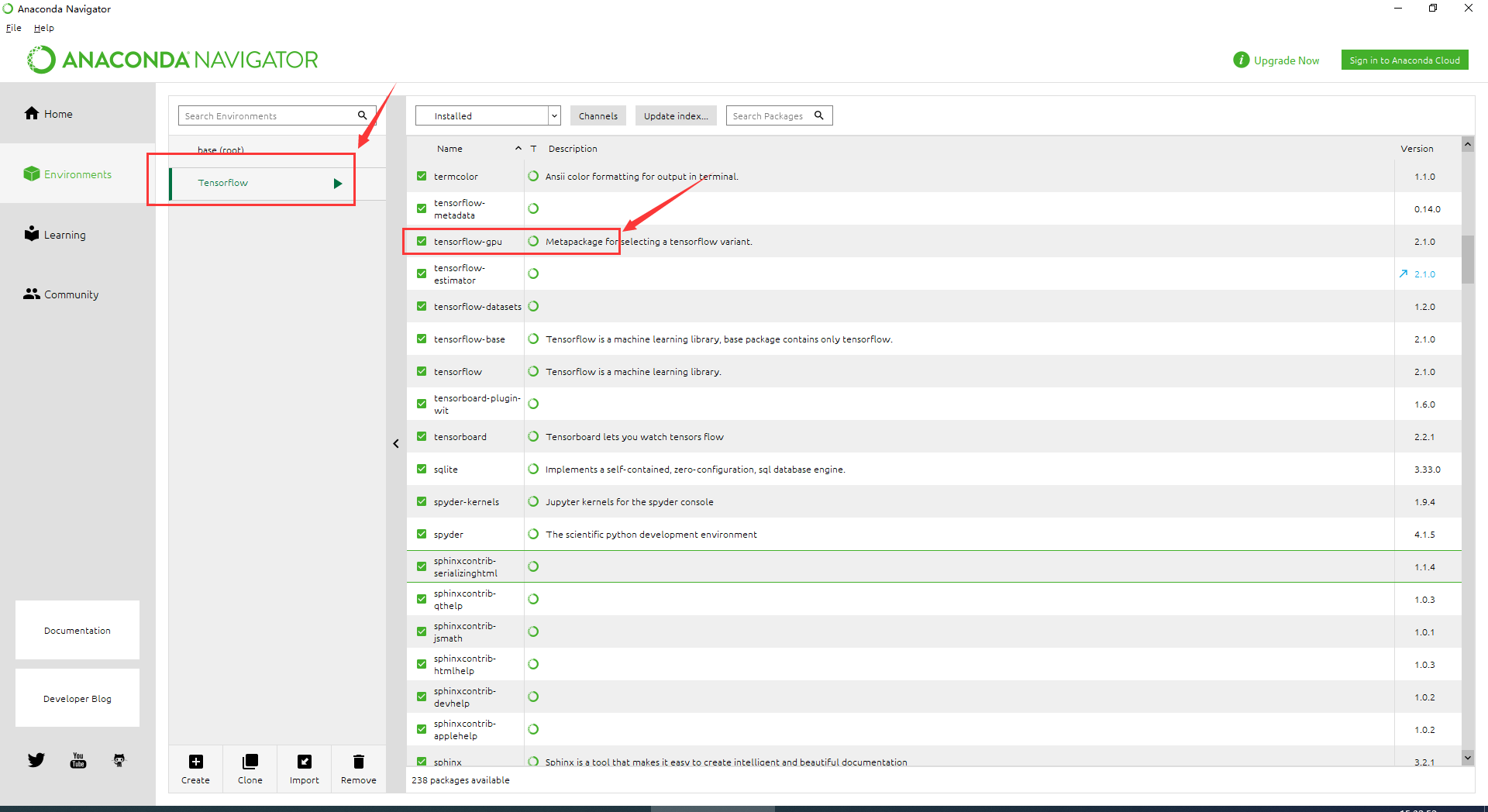The width and height of the screenshot is (1488, 812).
Task: Toggle the tensorflow-base checkbox
Action: pyautogui.click(x=422, y=339)
